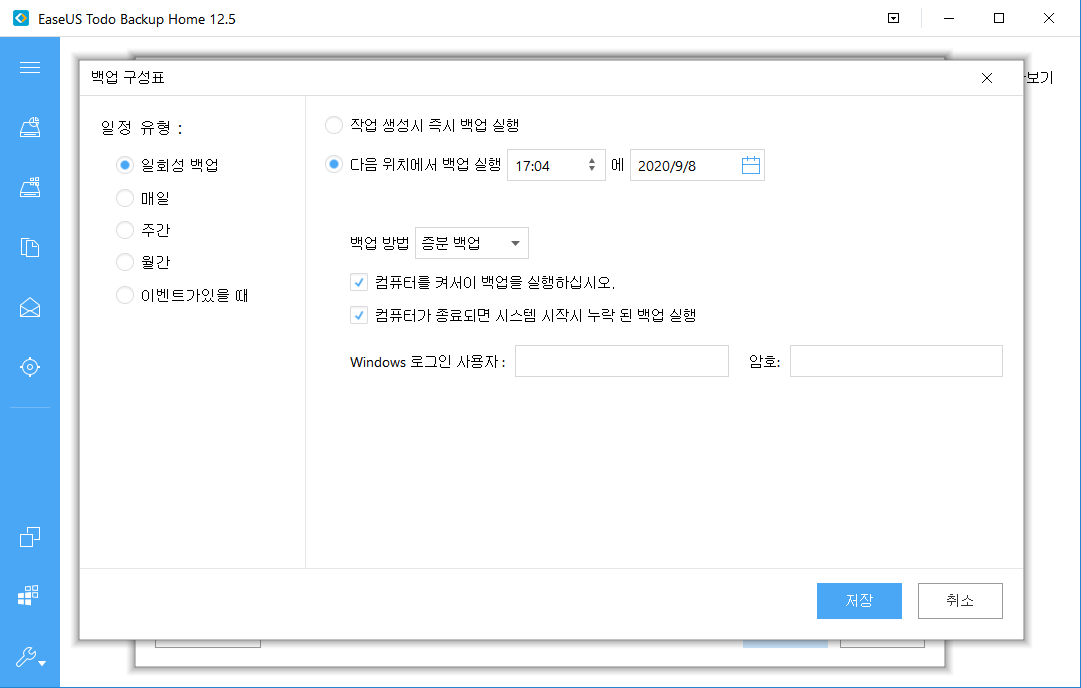
Task: Open the Tools wrench menu
Action: click(x=27, y=658)
